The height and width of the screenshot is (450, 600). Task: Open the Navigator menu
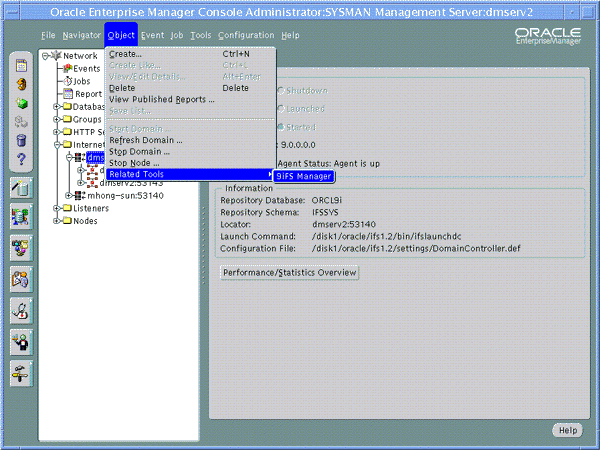(x=82, y=35)
